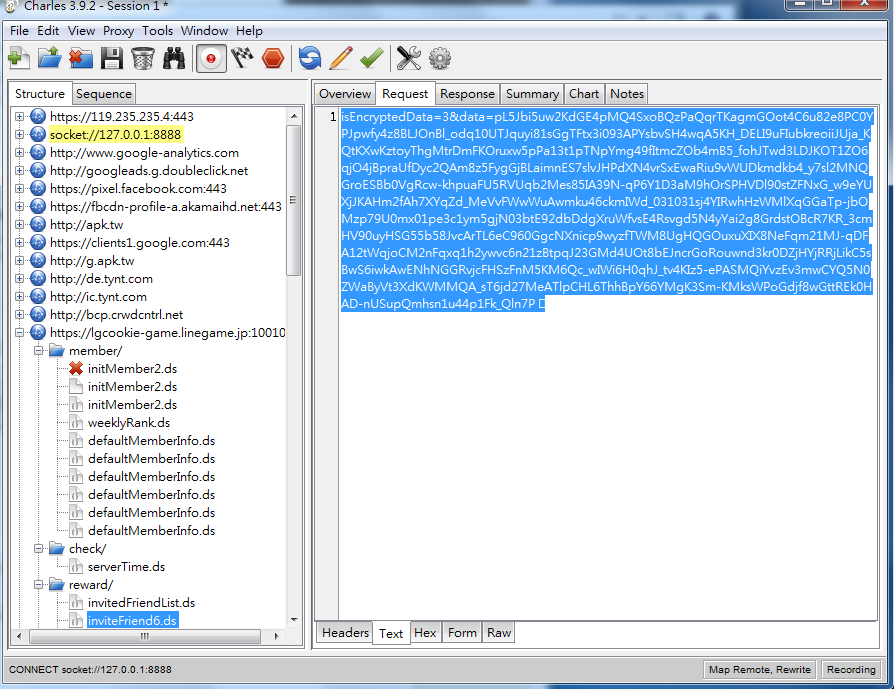Toggle the red Record button in toolbar
Viewport: 894px width, 689px height.
tap(210, 59)
